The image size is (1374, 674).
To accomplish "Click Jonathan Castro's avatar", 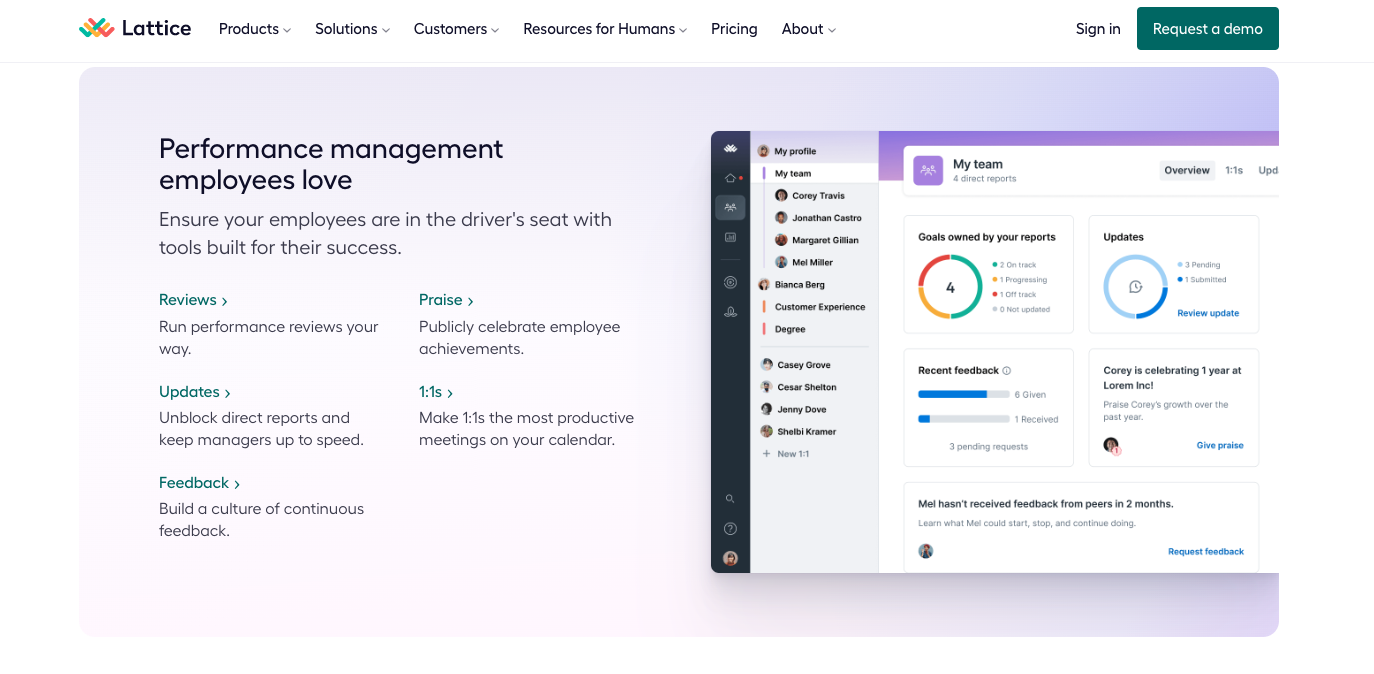I will (781, 218).
